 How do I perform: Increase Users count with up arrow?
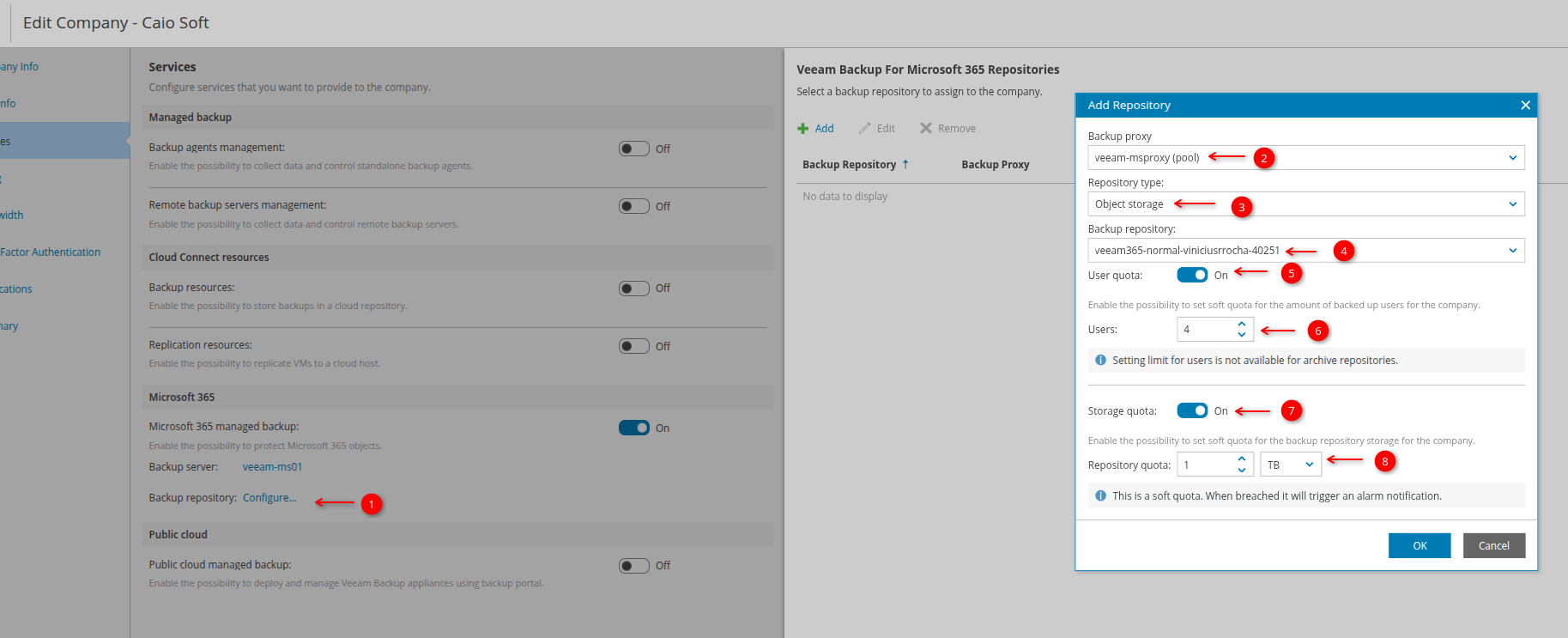(1241, 325)
